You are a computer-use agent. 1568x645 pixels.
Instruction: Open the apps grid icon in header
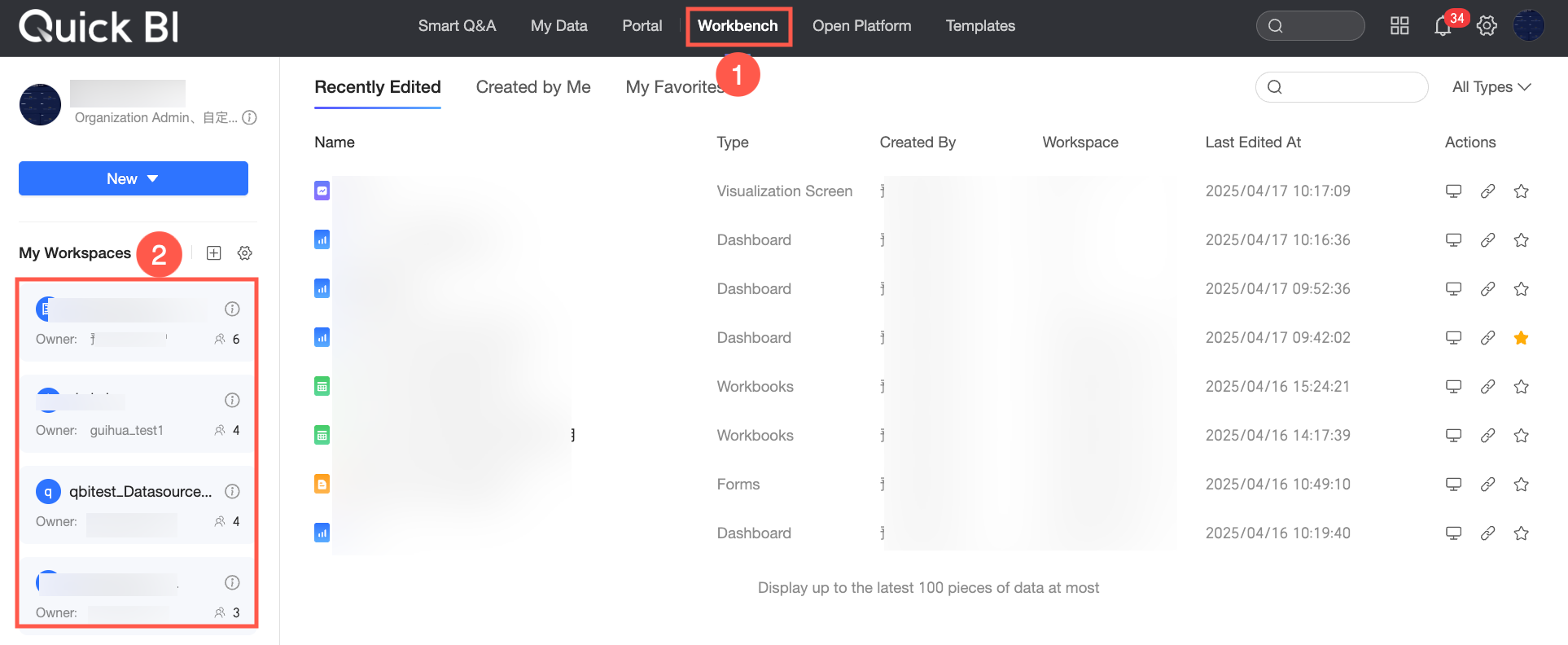pos(1399,26)
